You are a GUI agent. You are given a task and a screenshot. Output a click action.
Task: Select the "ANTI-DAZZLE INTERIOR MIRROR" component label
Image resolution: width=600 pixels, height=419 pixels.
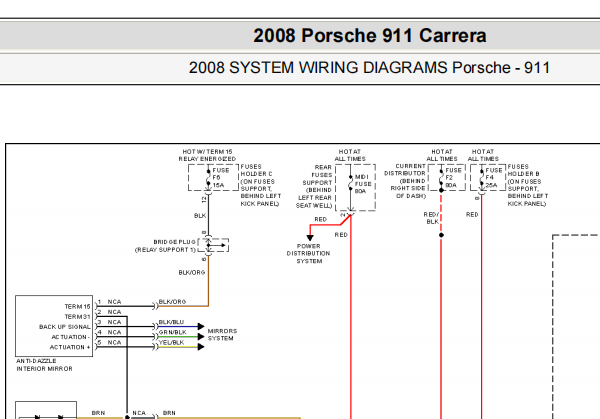44,365
